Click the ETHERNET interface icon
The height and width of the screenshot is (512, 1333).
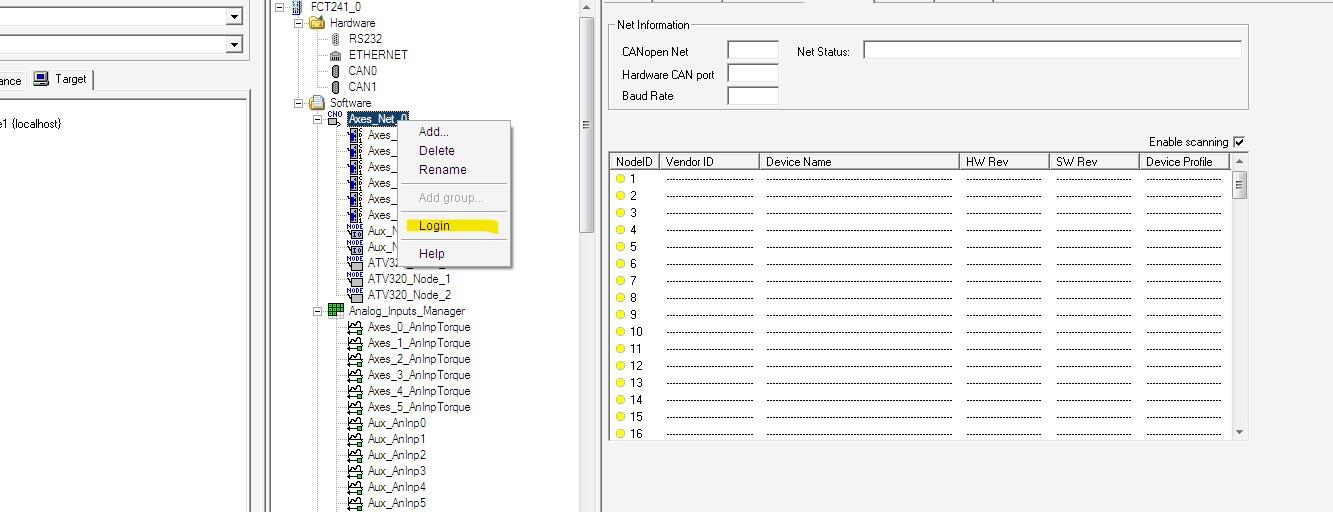335,55
